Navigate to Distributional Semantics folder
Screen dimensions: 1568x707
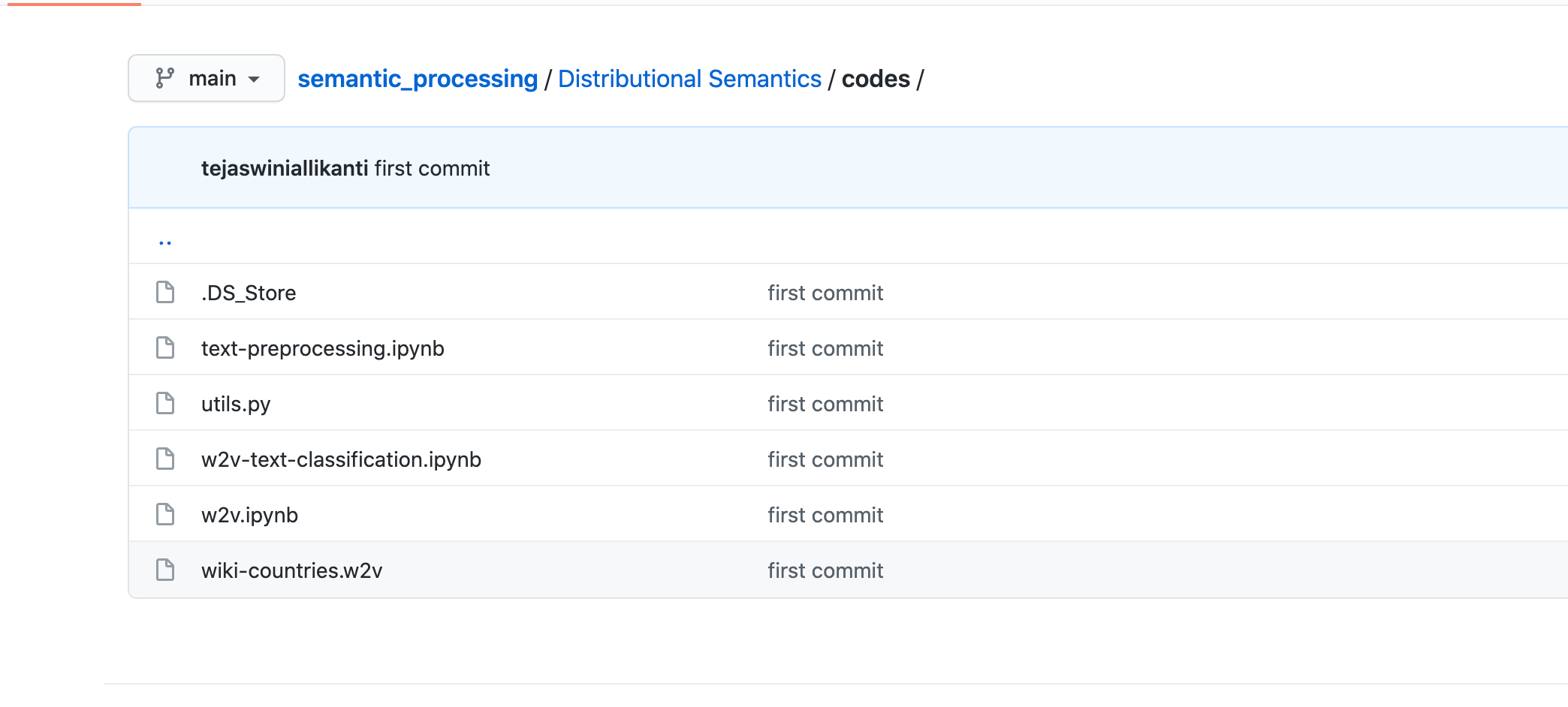pos(689,79)
